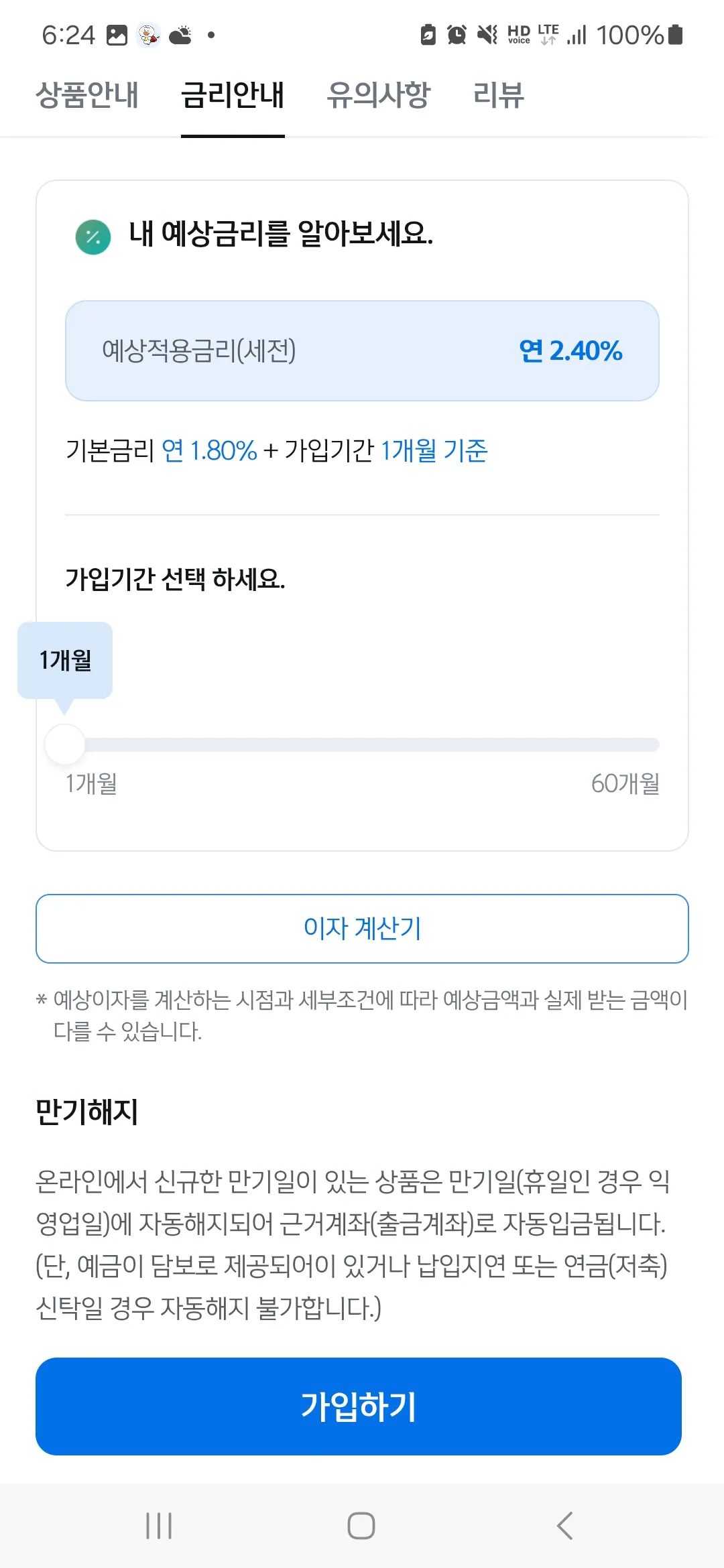Viewport: 724px width, 1568px height.
Task: Open the 유의사항 tab
Action: pyautogui.click(x=379, y=96)
